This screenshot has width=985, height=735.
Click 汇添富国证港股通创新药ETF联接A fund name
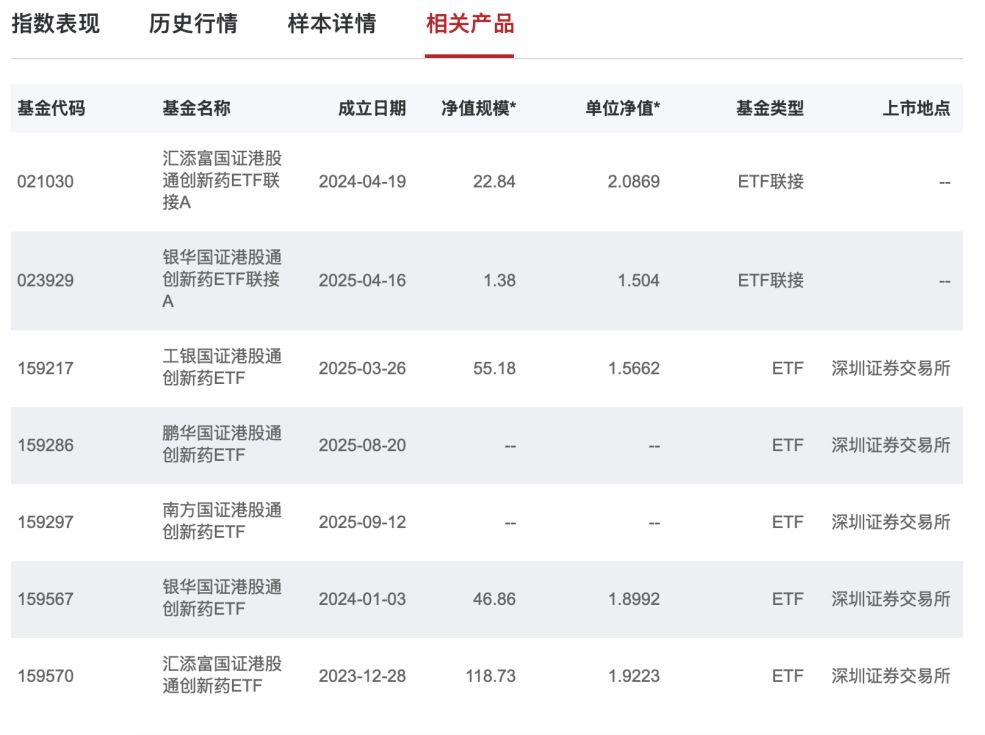[222, 181]
